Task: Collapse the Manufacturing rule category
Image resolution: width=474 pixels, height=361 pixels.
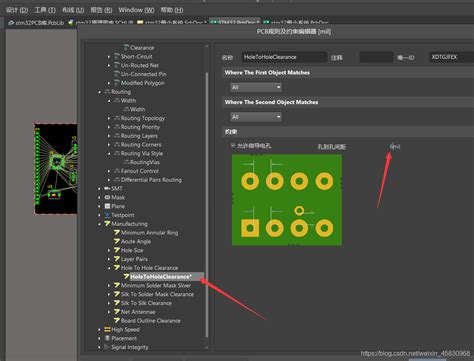Action: point(99,224)
